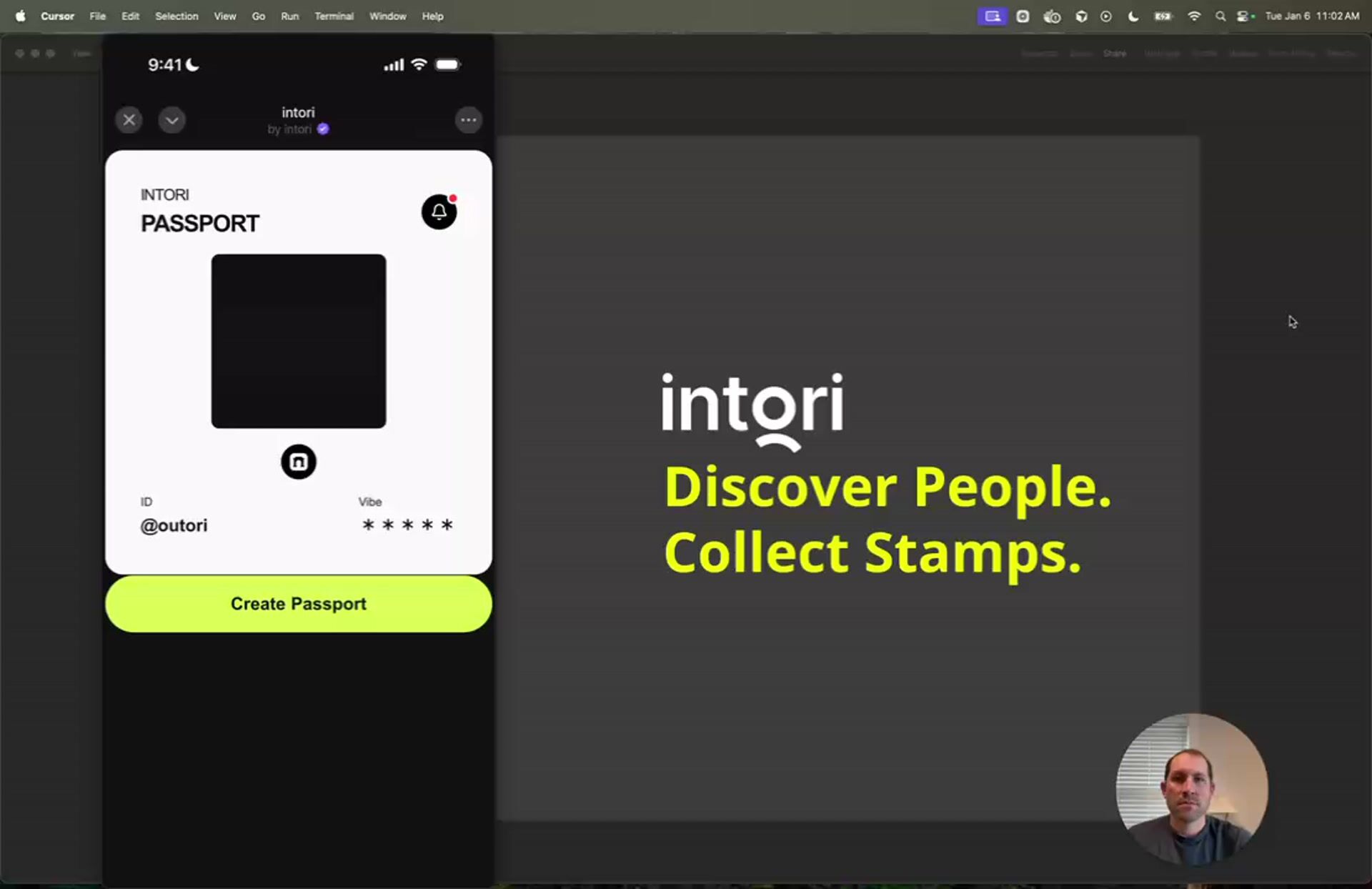Click the @outori ID text
The width and height of the screenshot is (1372, 889).
(174, 525)
